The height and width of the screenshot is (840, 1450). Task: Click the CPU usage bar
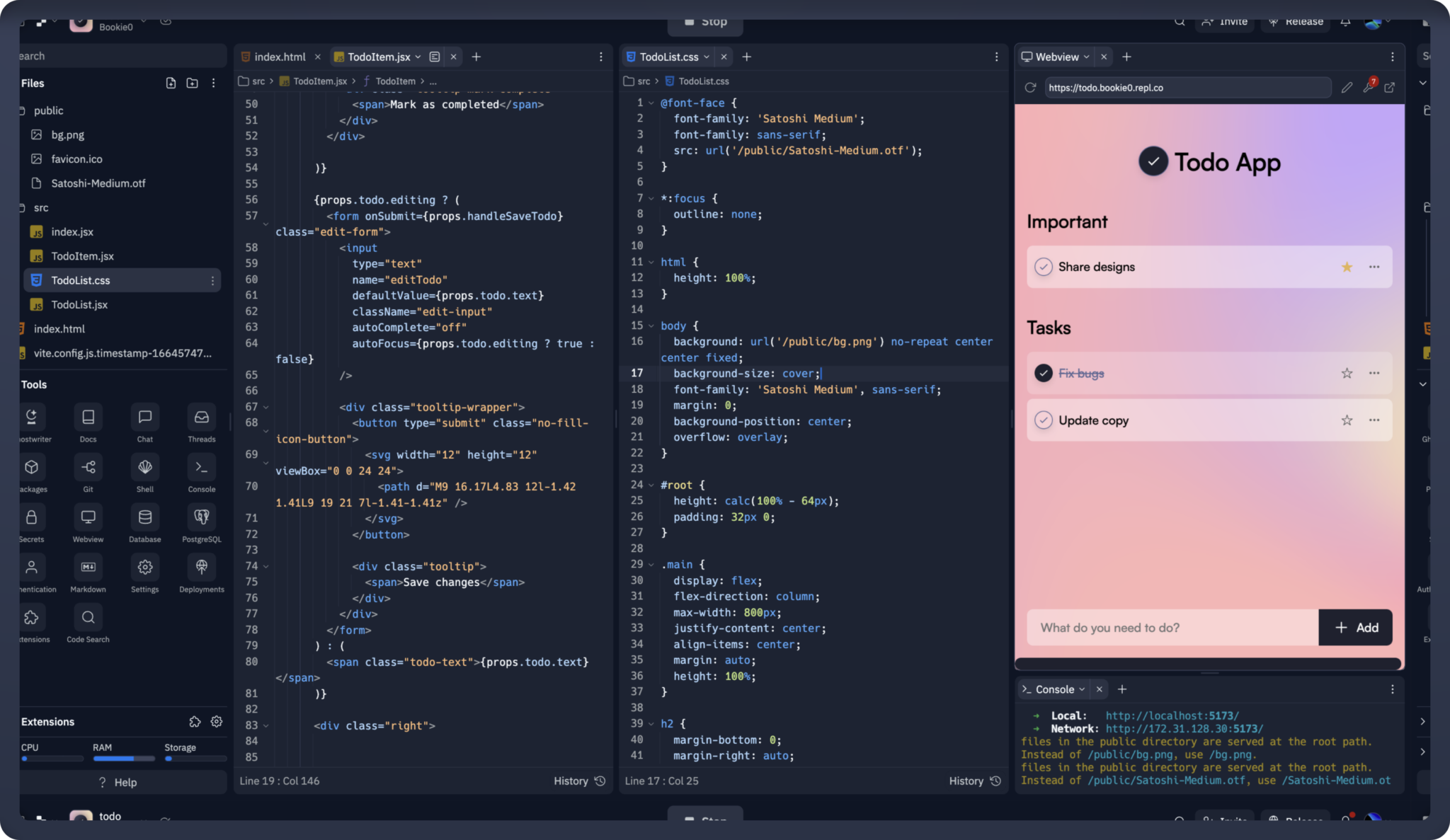[x=52, y=759]
